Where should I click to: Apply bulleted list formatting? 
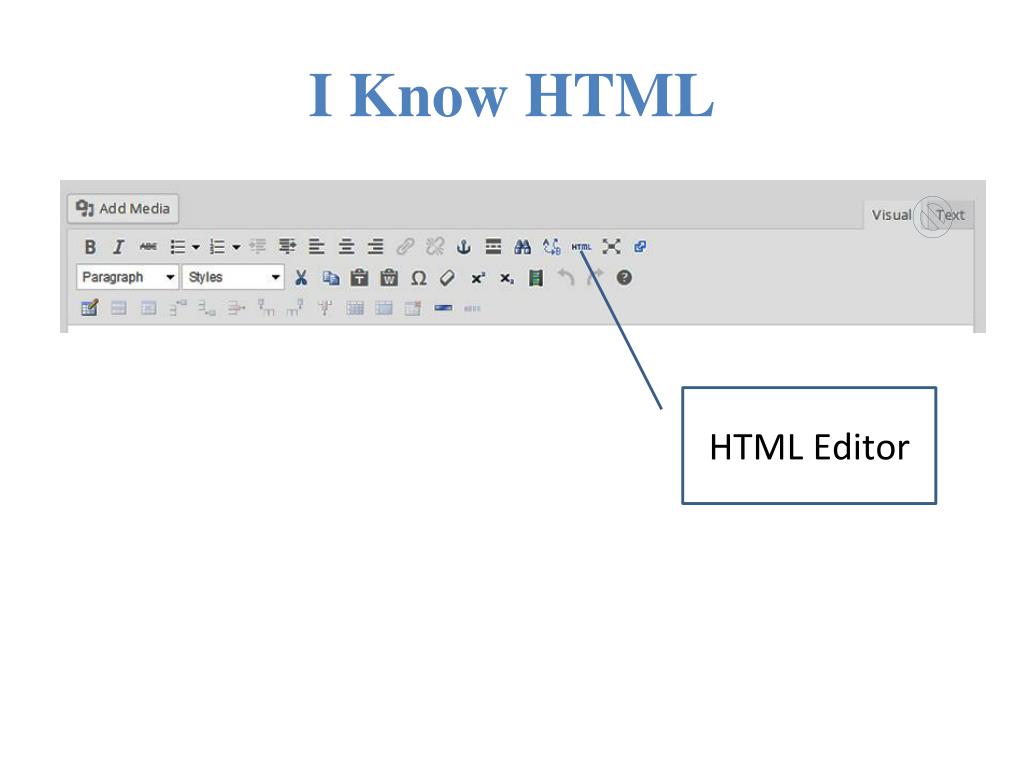(178, 247)
